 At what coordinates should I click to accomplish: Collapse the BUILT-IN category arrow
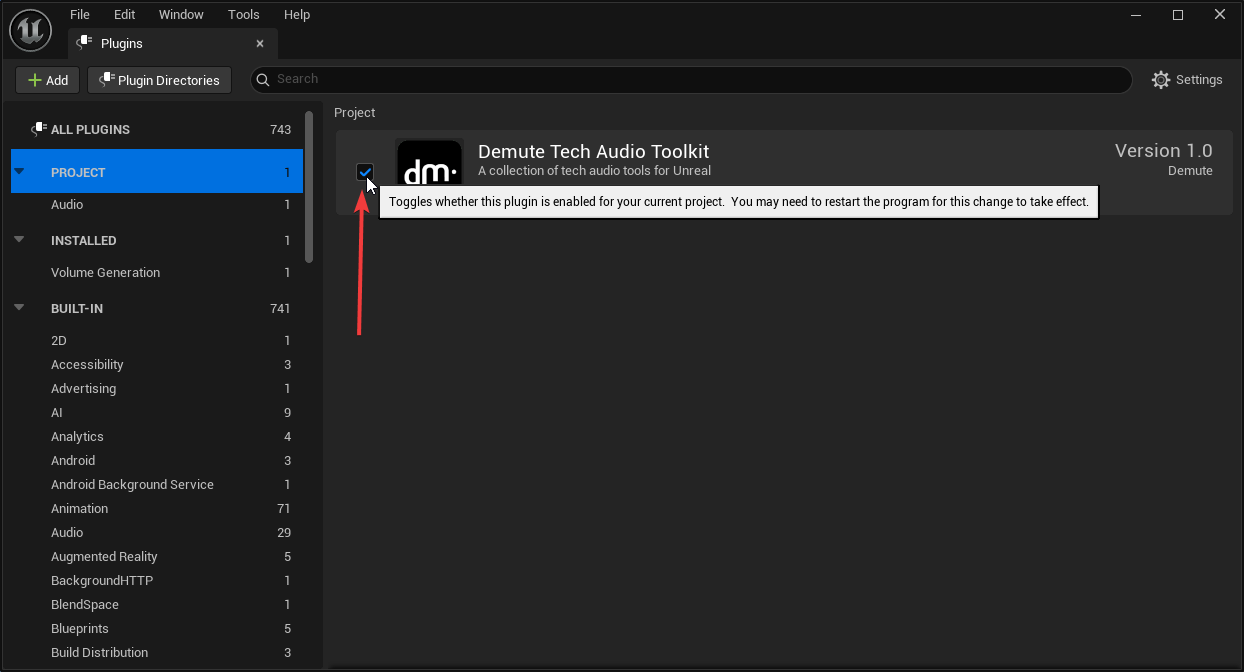click(x=19, y=308)
